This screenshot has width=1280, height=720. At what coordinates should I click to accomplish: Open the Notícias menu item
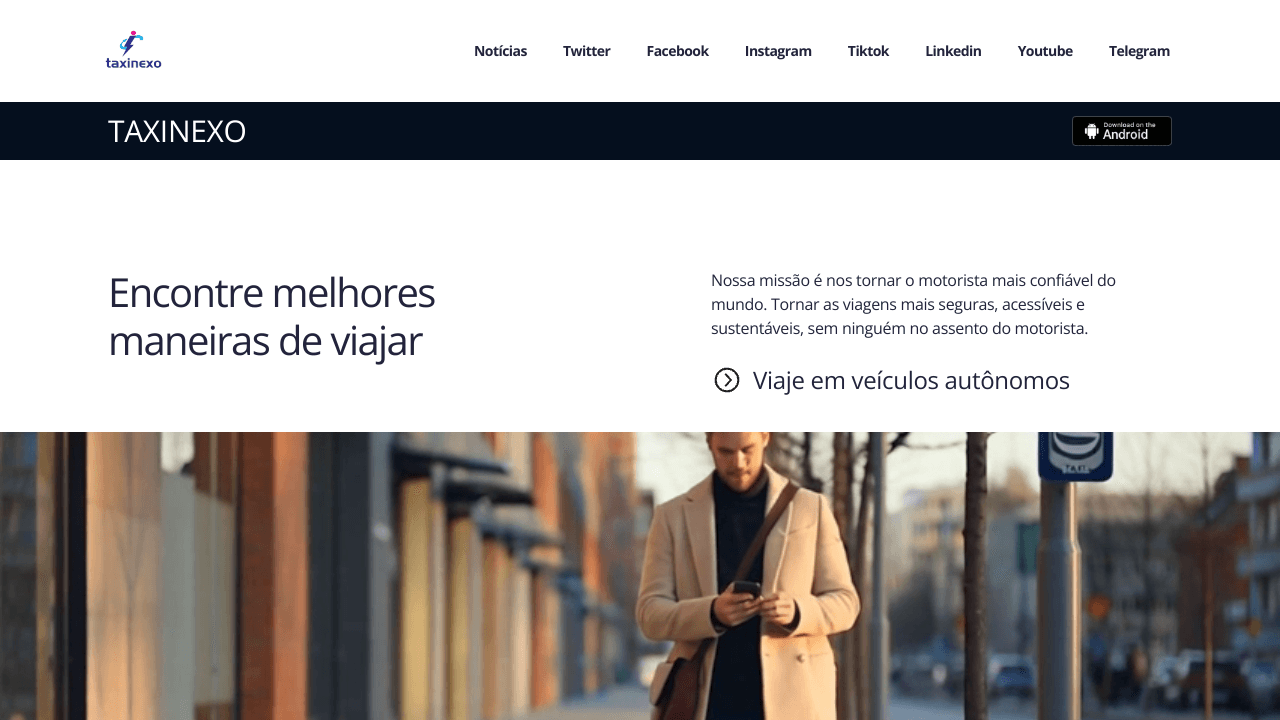[500, 51]
